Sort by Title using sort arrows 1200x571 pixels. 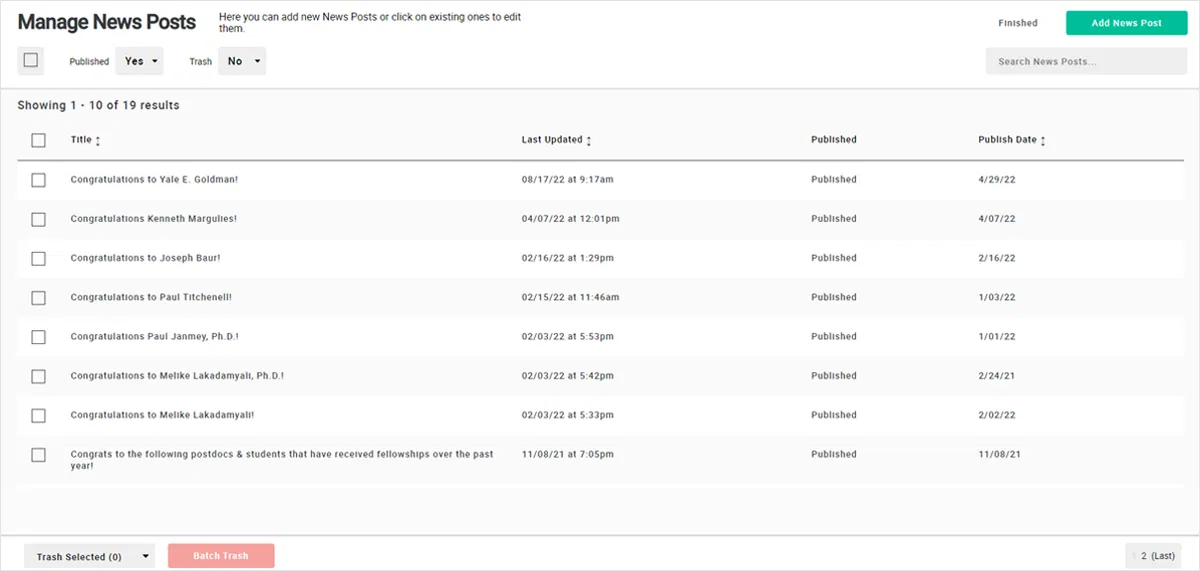98,141
